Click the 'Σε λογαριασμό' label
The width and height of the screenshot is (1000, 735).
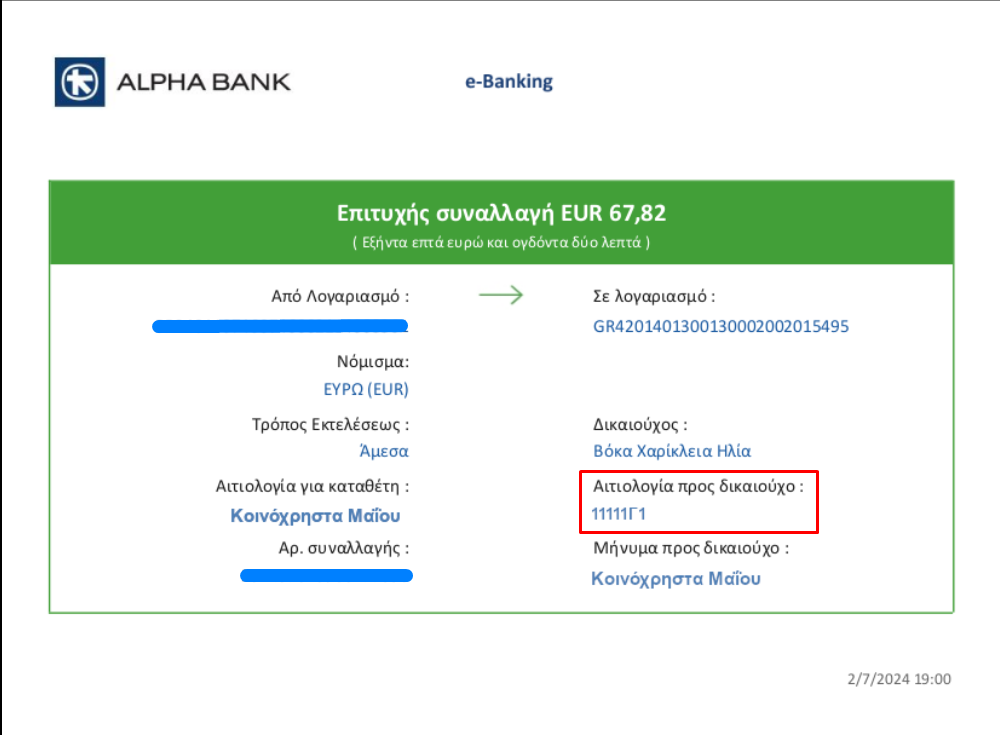654,297
